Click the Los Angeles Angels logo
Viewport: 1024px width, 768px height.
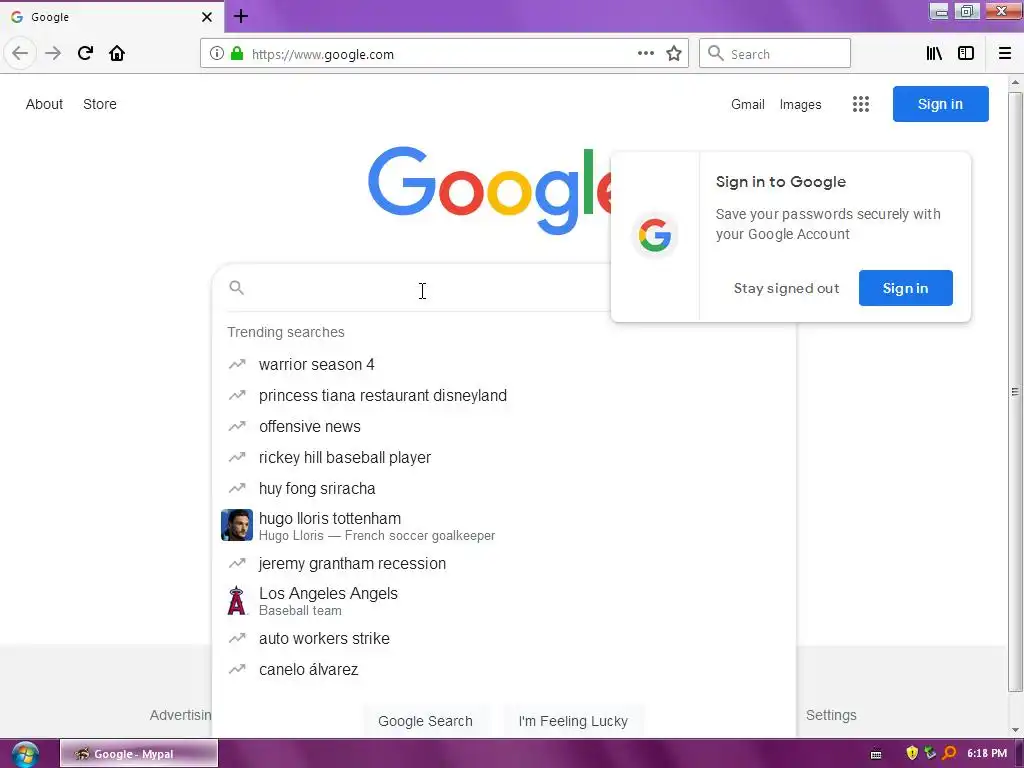236,601
